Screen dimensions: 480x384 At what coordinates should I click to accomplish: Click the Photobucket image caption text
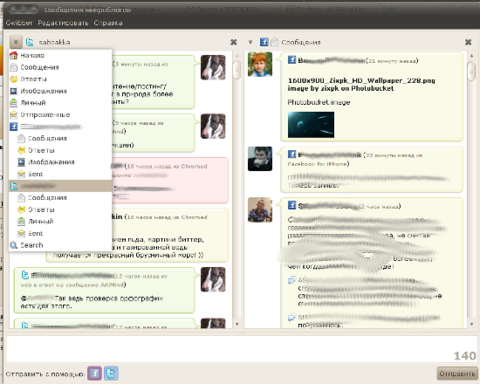coord(319,102)
